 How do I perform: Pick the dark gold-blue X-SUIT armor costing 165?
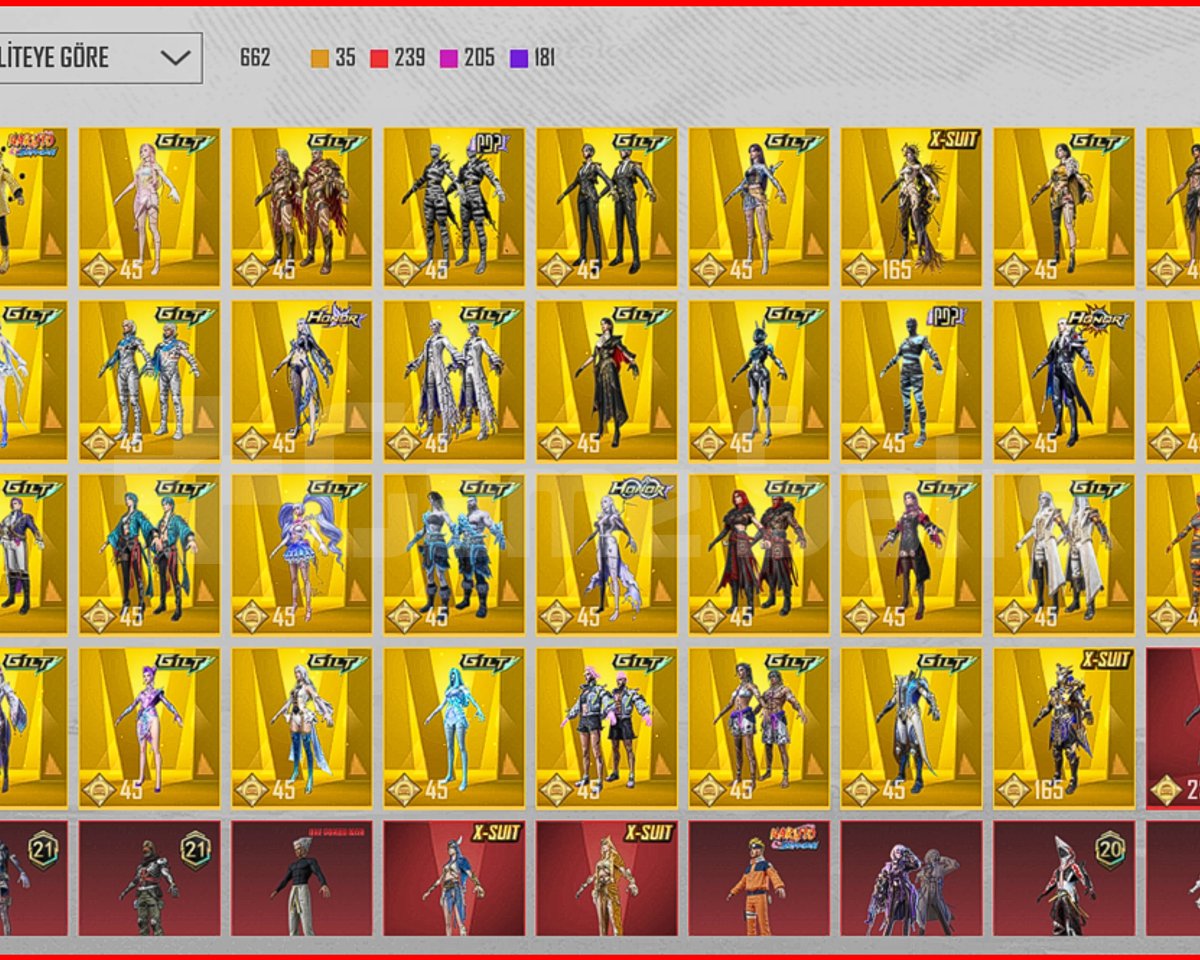(1064, 729)
